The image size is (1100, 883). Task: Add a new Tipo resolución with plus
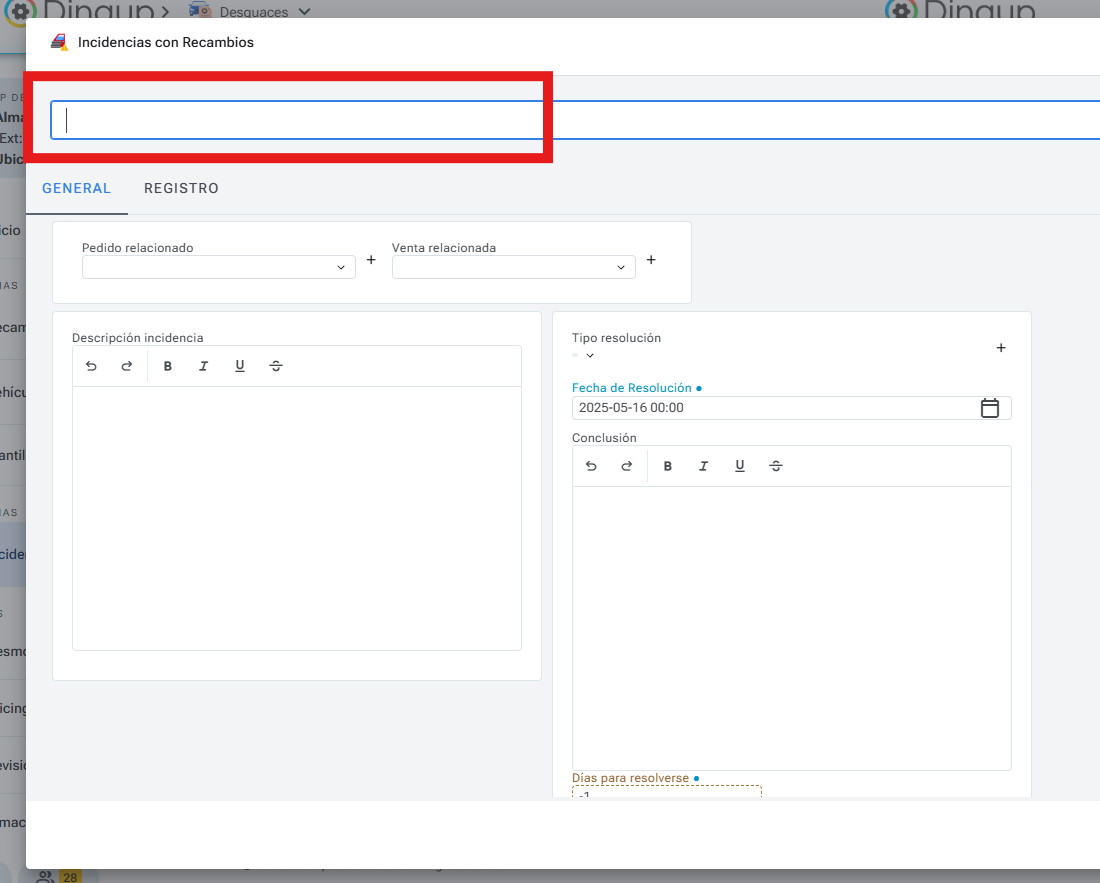pos(1001,348)
